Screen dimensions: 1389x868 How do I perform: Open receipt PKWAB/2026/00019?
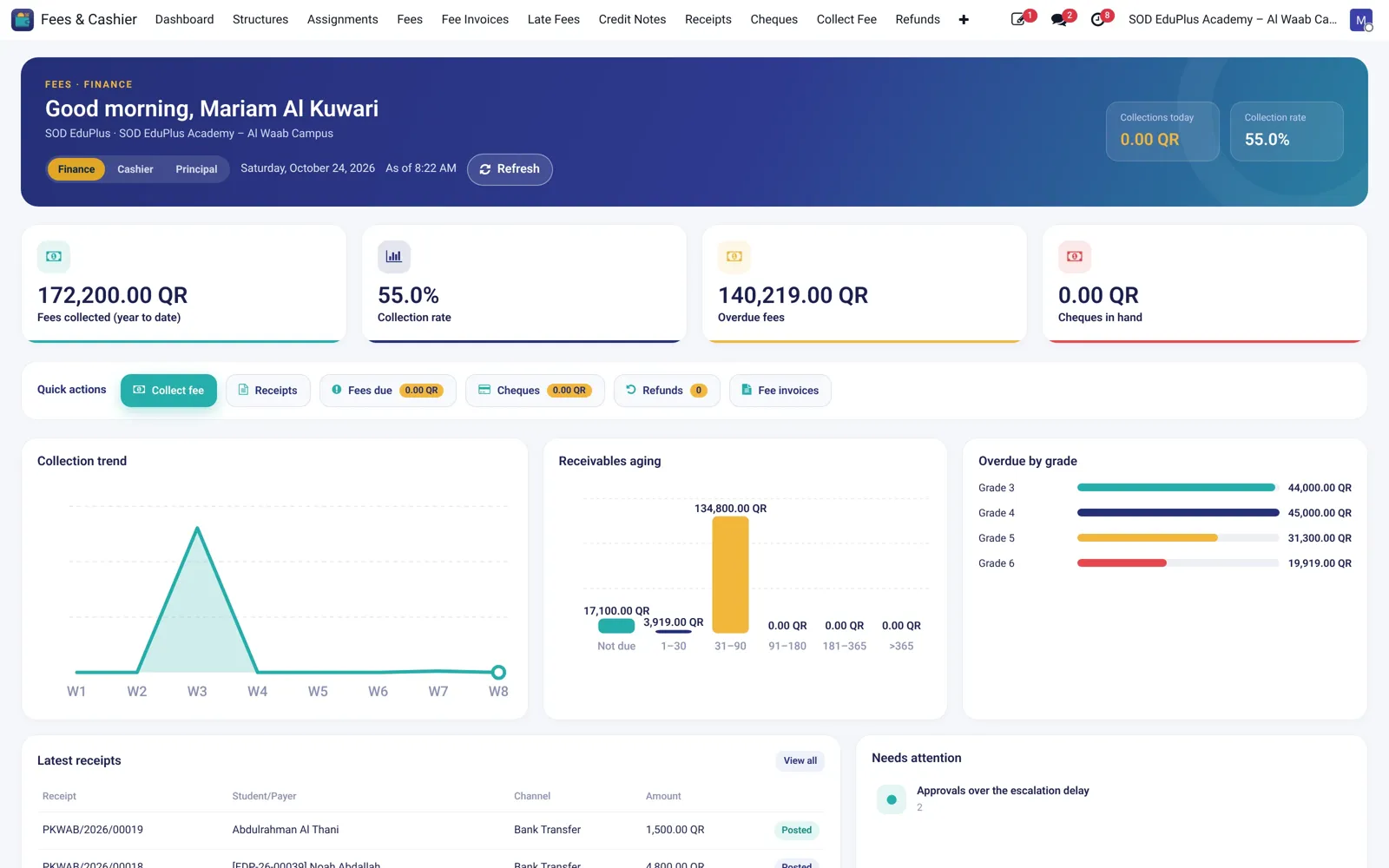[x=93, y=830]
